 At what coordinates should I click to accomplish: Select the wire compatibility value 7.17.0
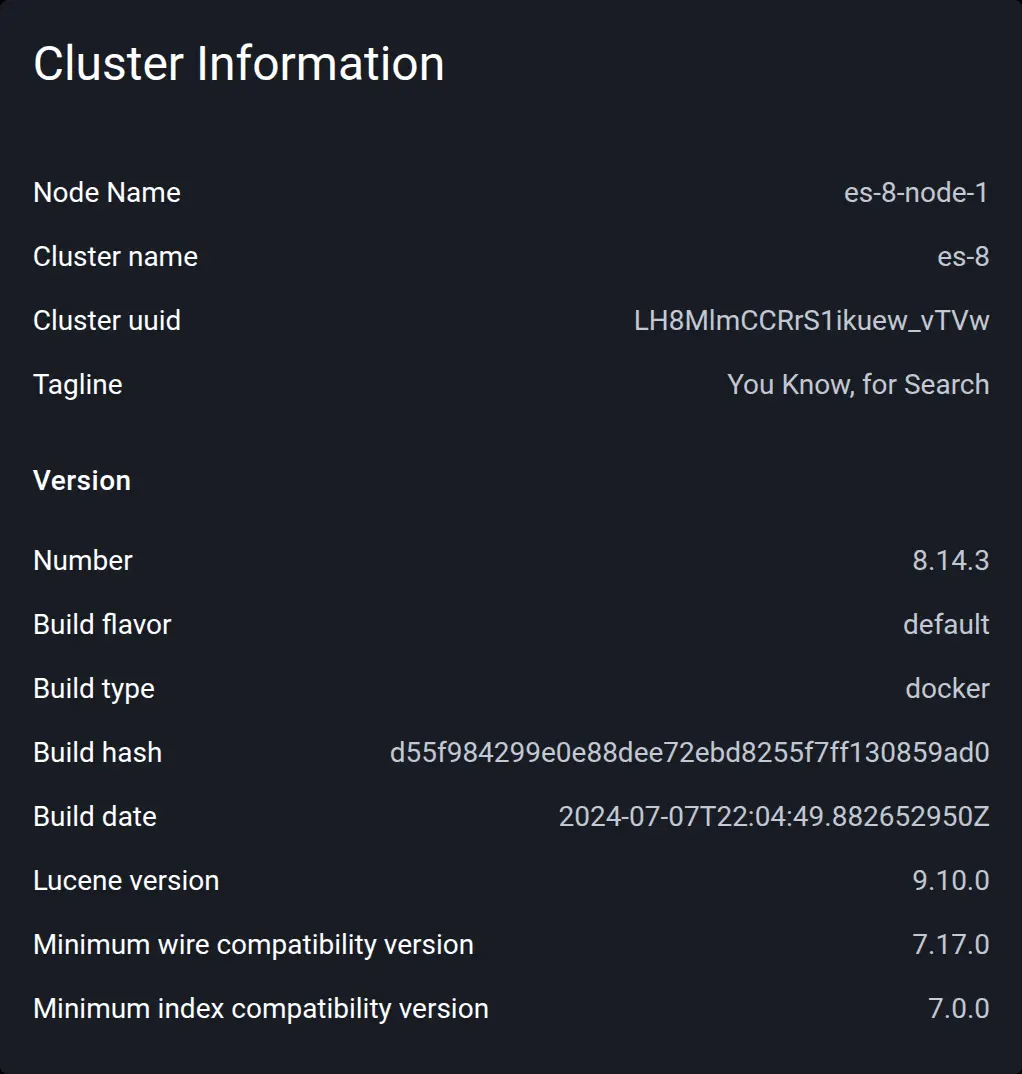(951, 945)
